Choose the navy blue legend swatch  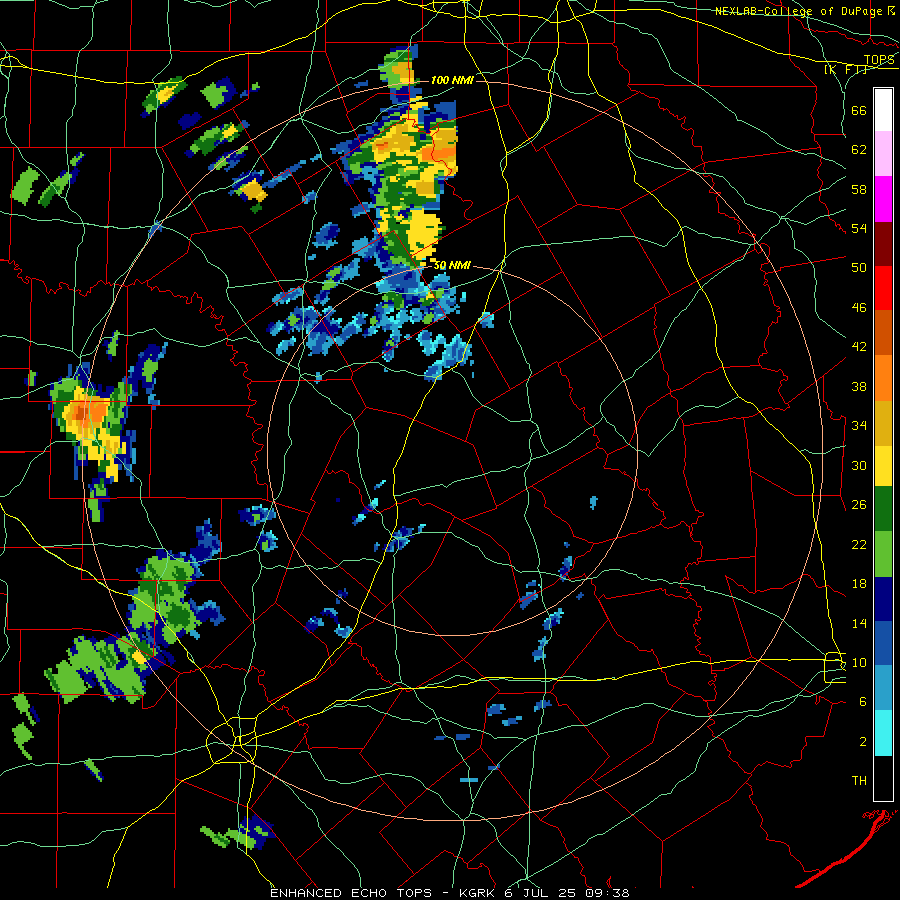point(883,599)
